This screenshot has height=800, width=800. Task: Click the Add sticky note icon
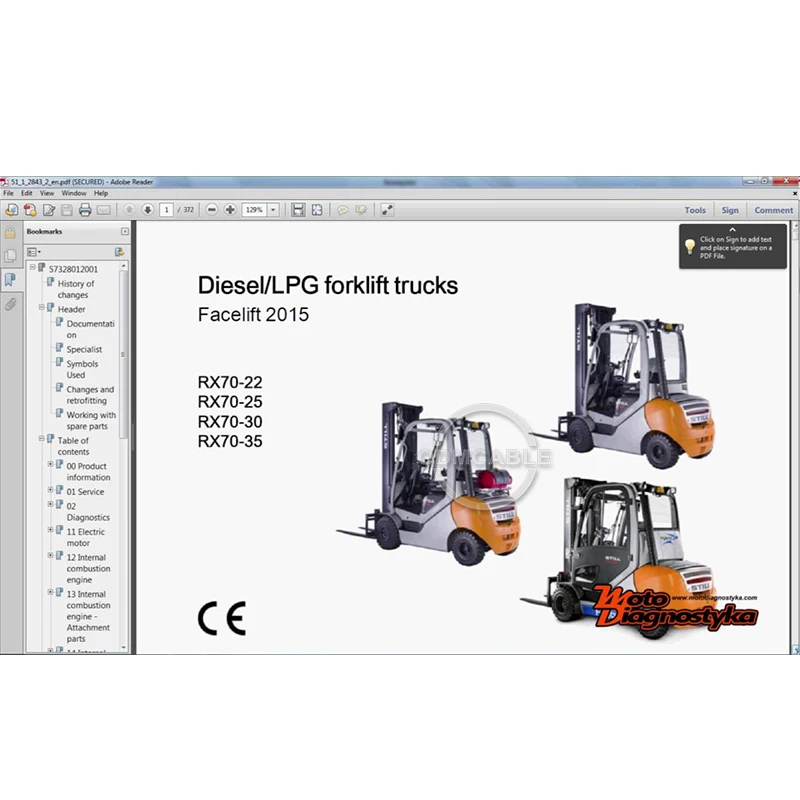click(x=342, y=210)
